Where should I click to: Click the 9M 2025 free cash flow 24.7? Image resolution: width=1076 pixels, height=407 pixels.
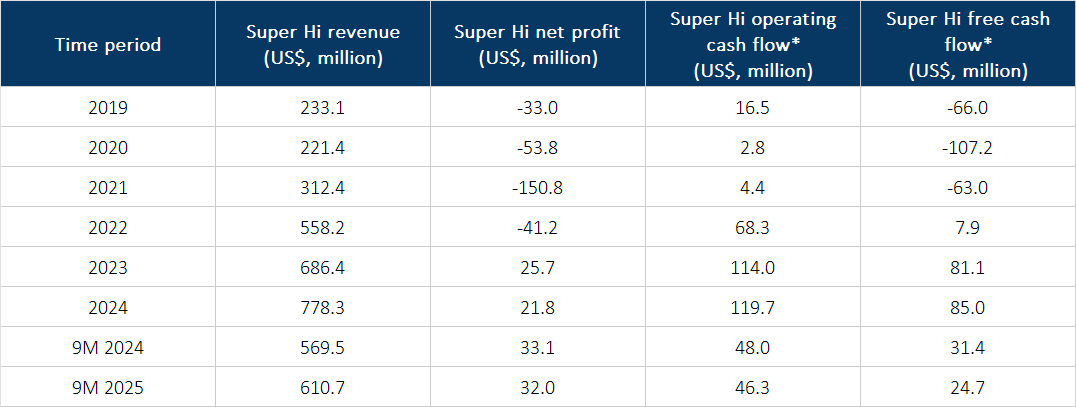[x=968, y=387]
